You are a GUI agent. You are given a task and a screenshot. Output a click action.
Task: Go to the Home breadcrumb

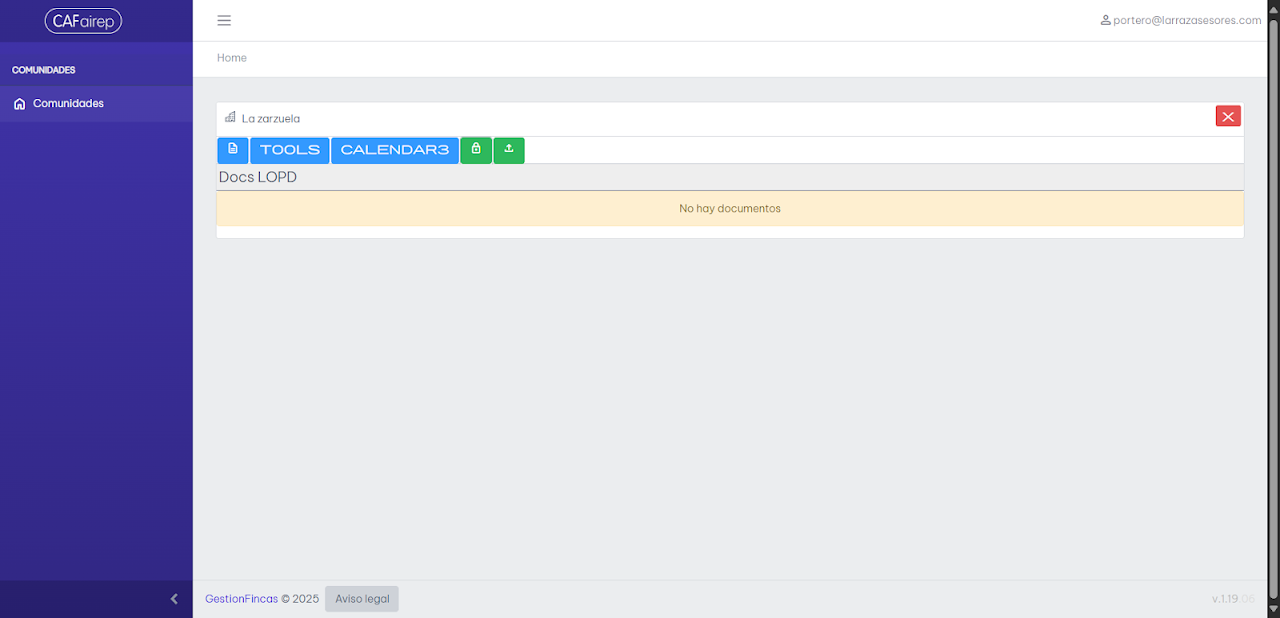(232, 58)
